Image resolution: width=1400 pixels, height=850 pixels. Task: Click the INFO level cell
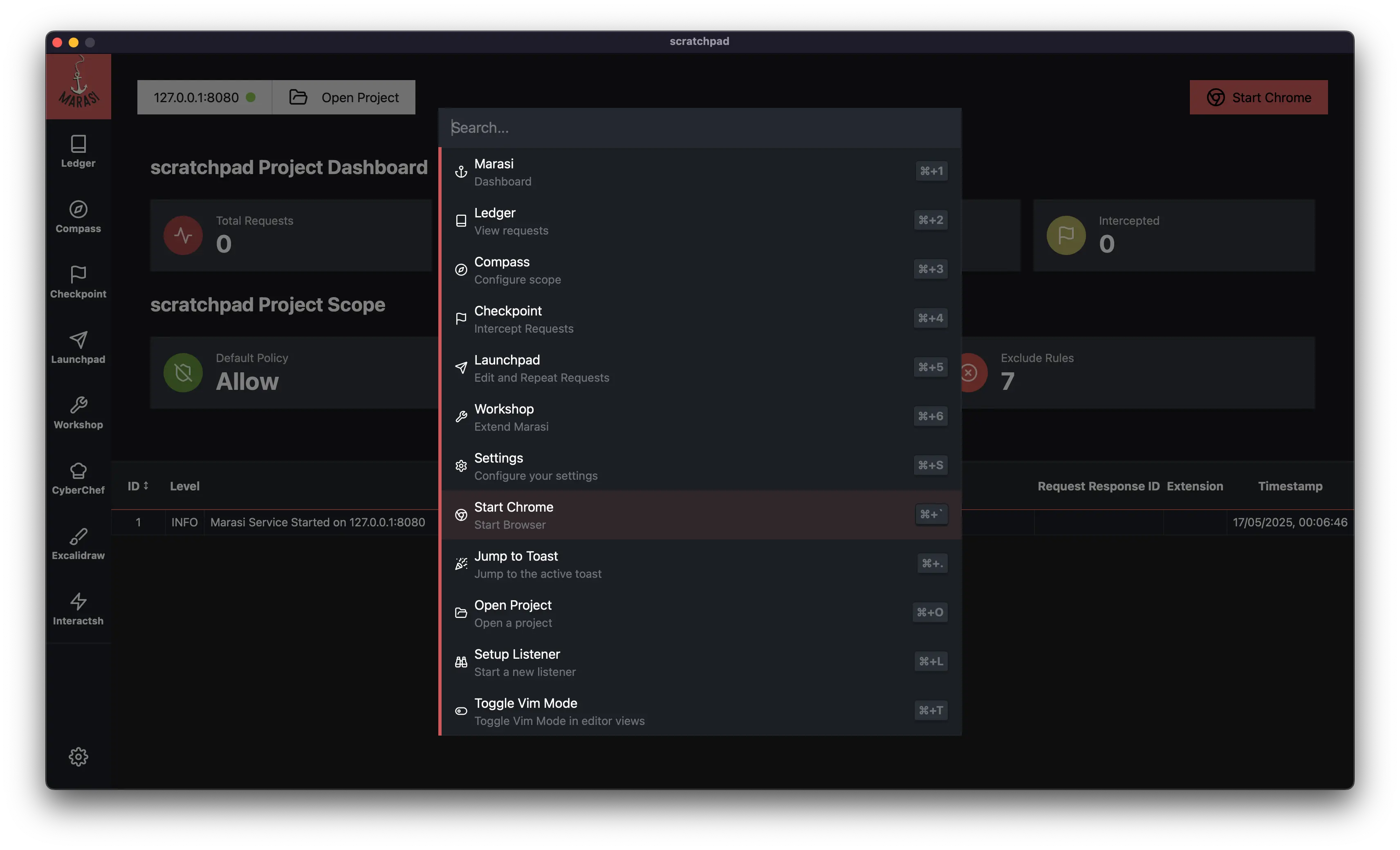185,522
